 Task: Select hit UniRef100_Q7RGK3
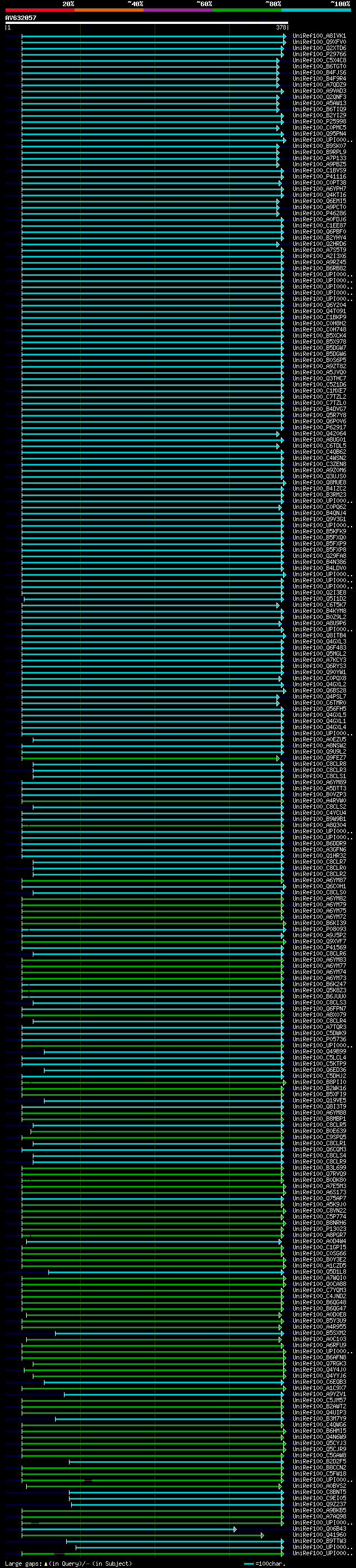pos(319,1363)
